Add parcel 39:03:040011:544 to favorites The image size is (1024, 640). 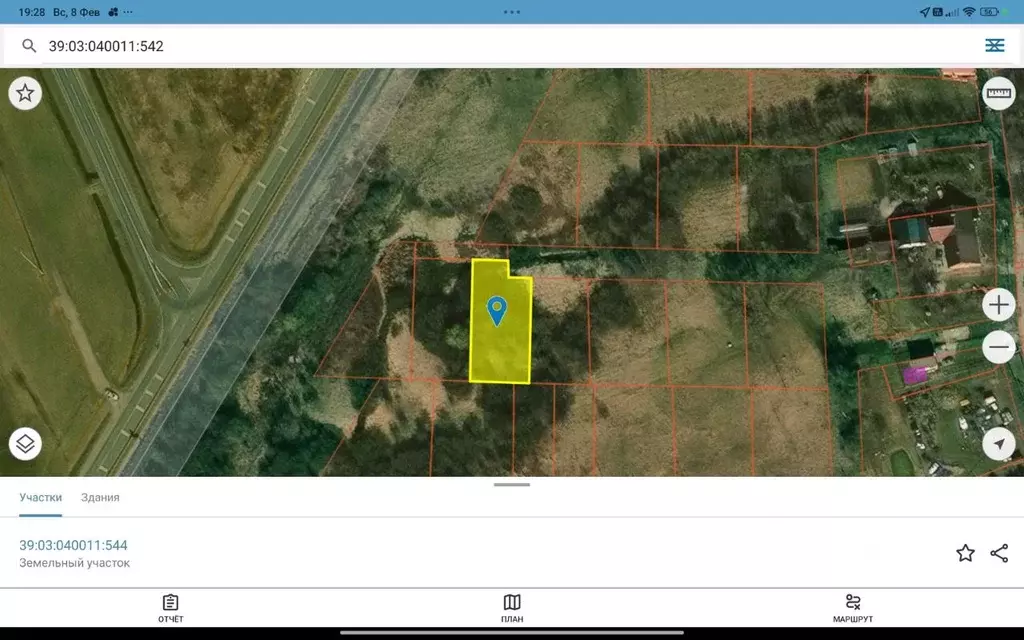[965, 553]
